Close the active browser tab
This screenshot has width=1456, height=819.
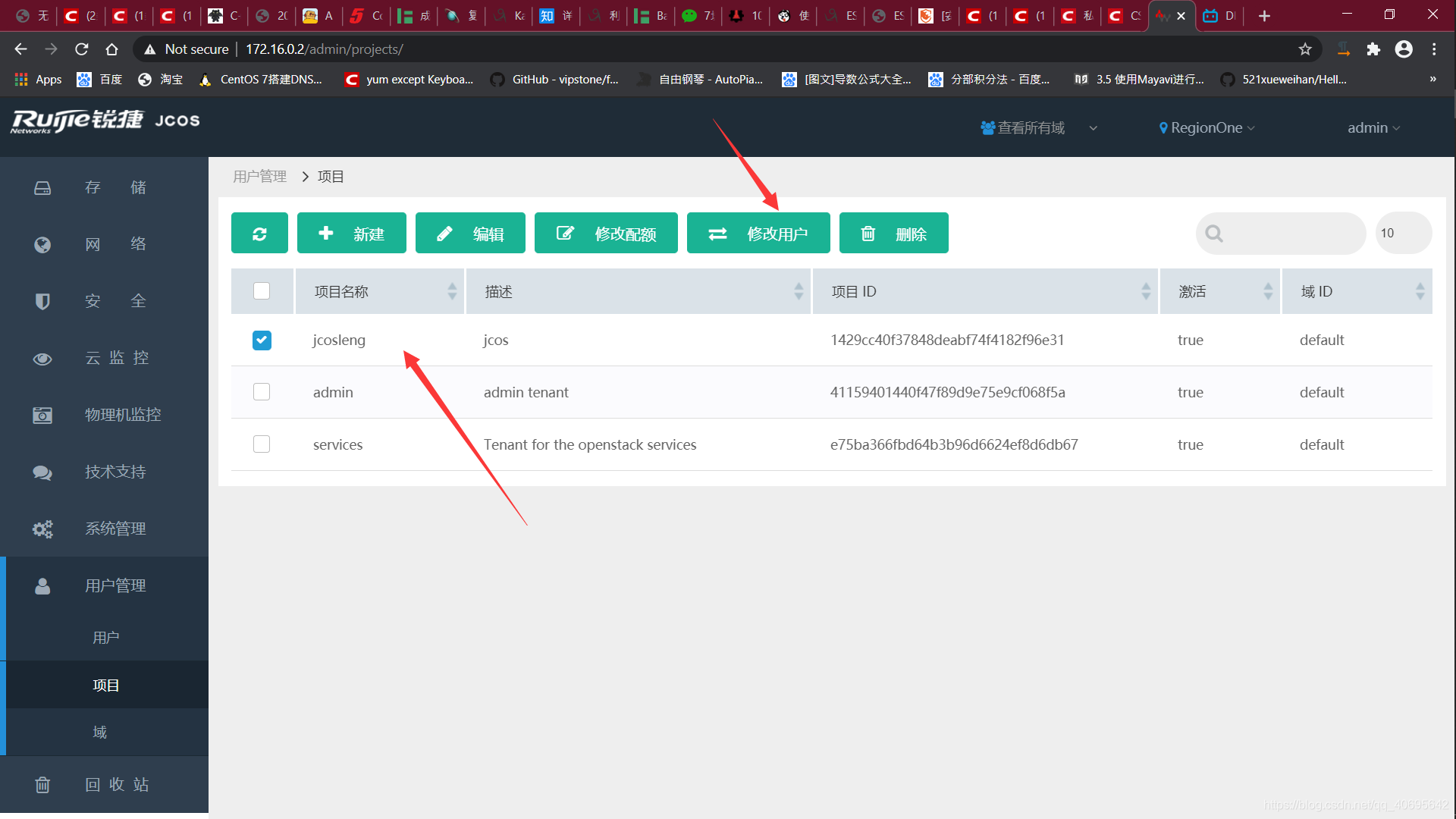coord(1181,16)
